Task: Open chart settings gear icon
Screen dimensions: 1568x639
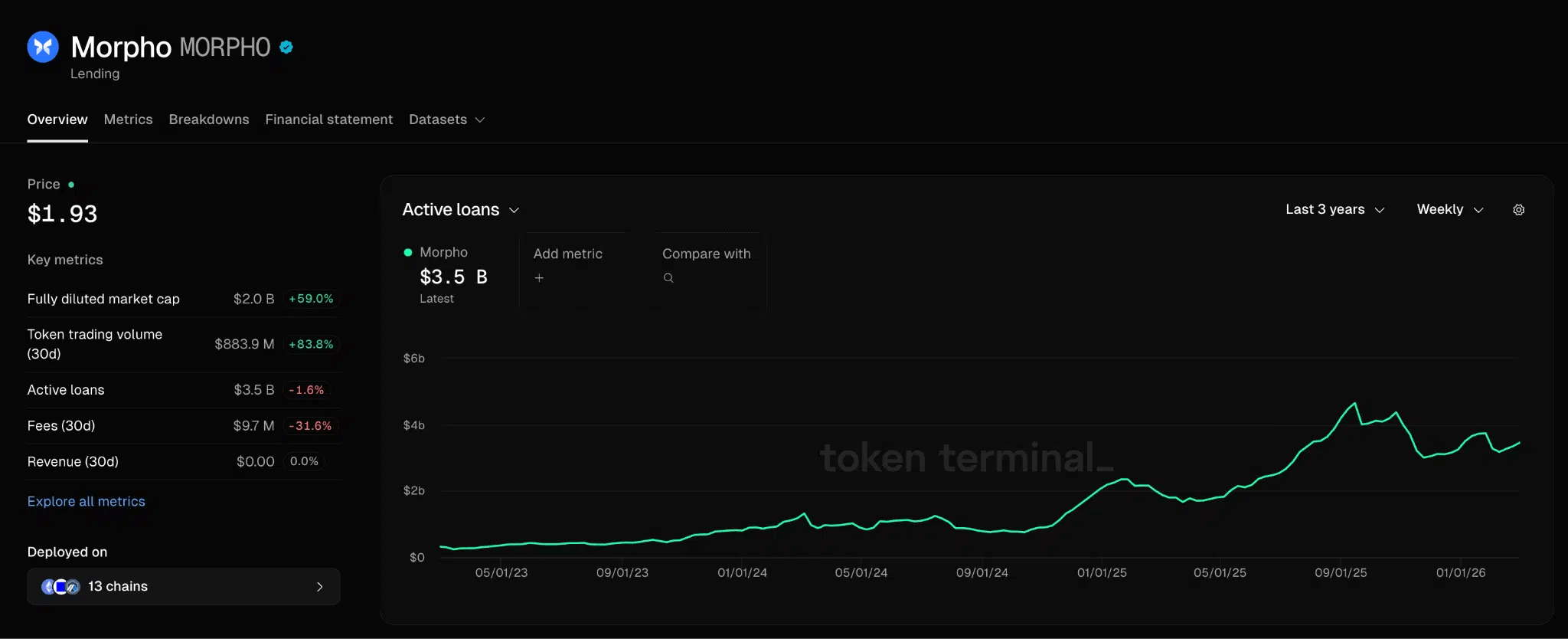Action: pos(1519,210)
